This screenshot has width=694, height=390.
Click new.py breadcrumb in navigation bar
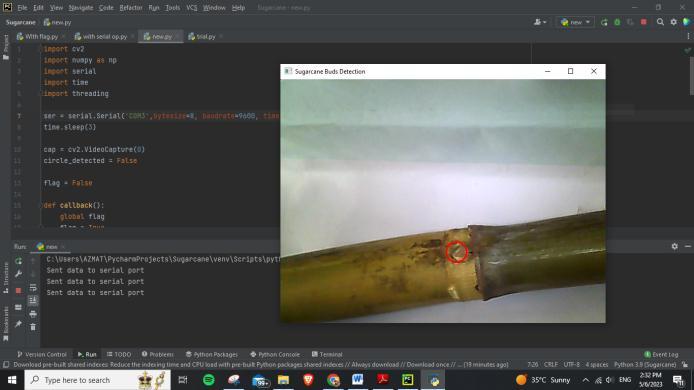(x=58, y=22)
